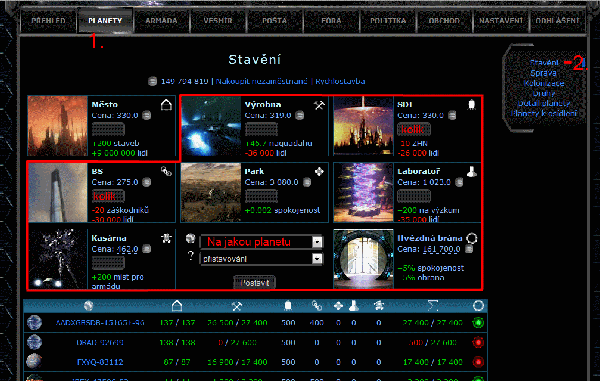Click the crossed hammers icon in Výrobna card
This screenshot has height=381, width=600.
[319, 105]
